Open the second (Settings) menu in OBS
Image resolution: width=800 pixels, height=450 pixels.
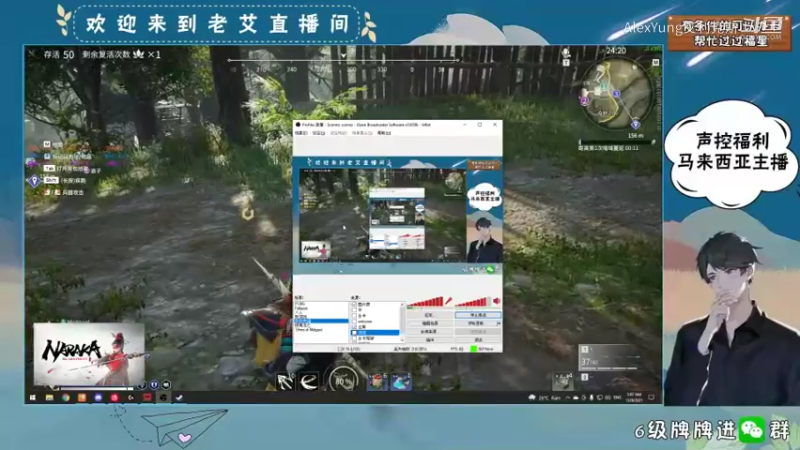point(318,133)
